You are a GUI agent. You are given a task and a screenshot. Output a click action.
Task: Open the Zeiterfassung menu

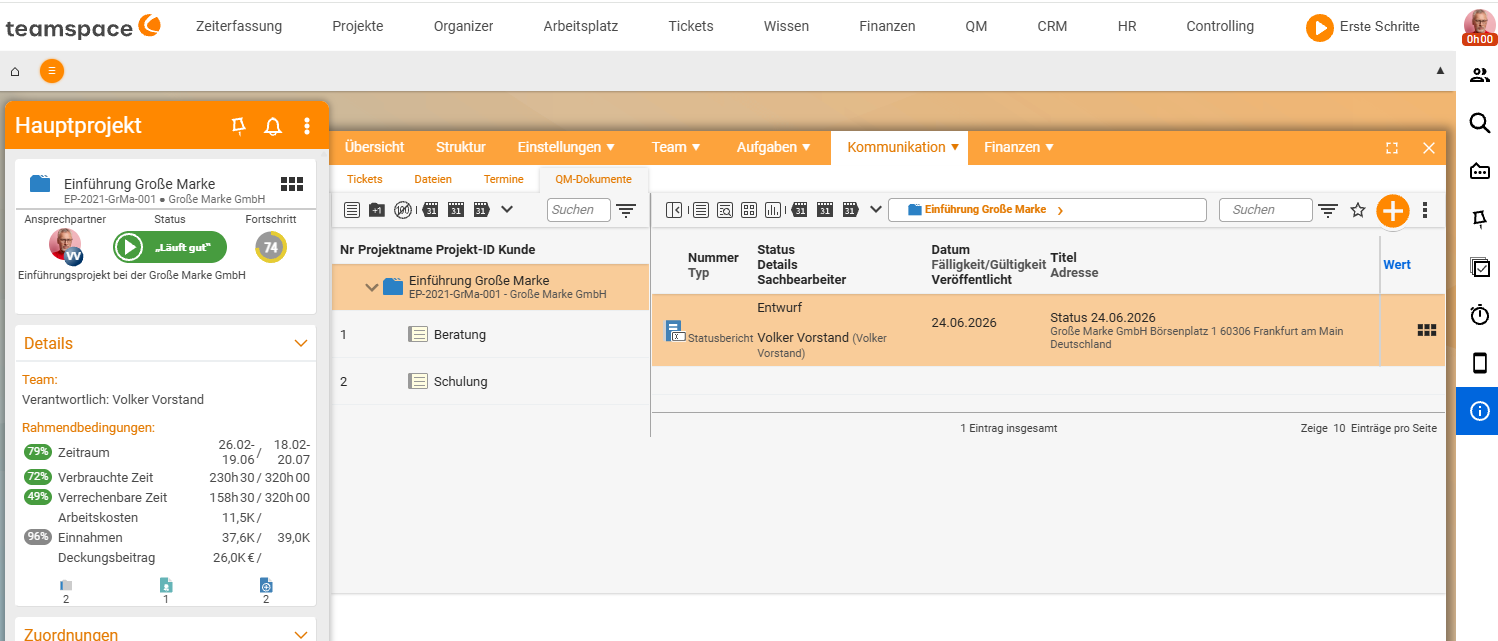click(x=239, y=26)
